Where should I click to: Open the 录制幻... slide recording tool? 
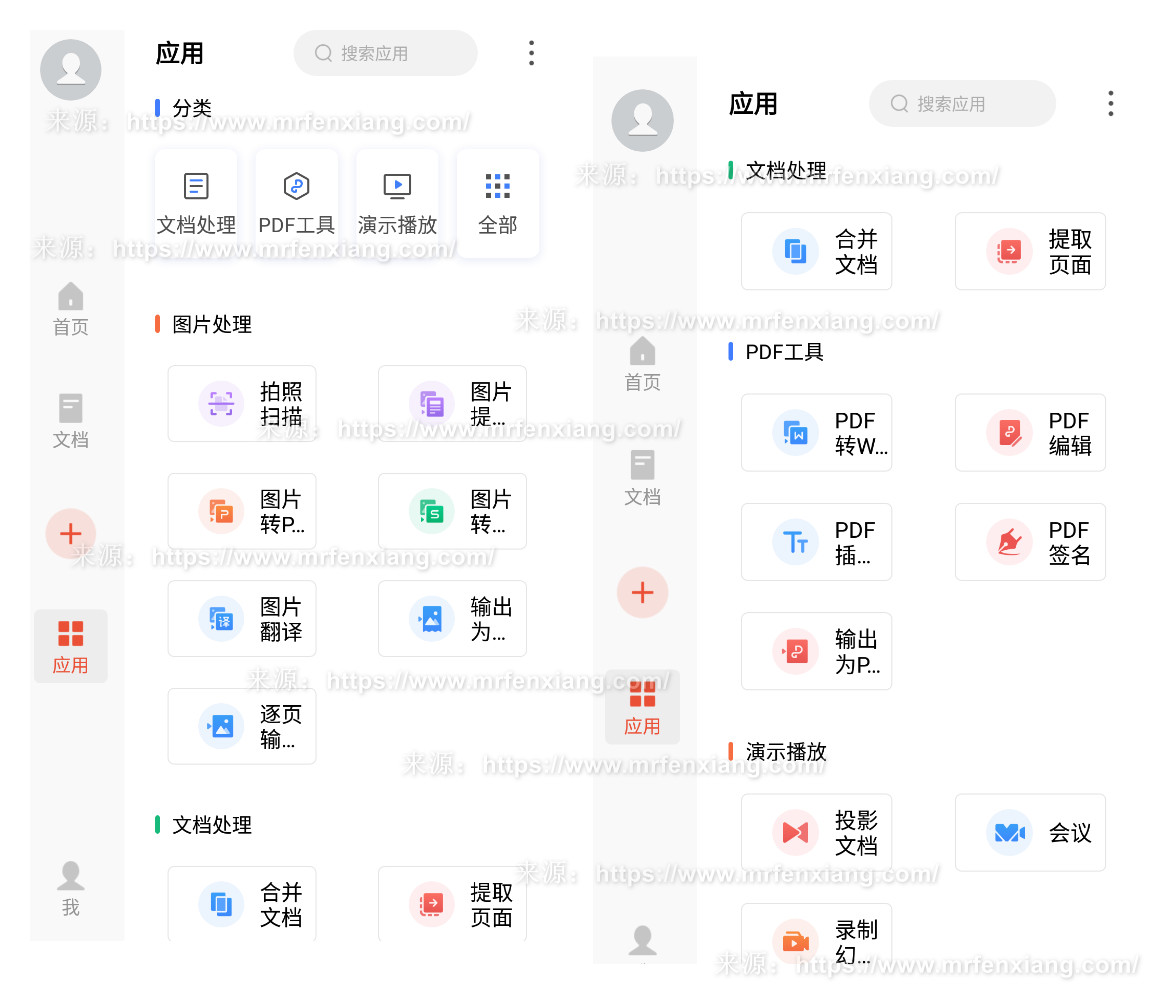click(x=816, y=938)
